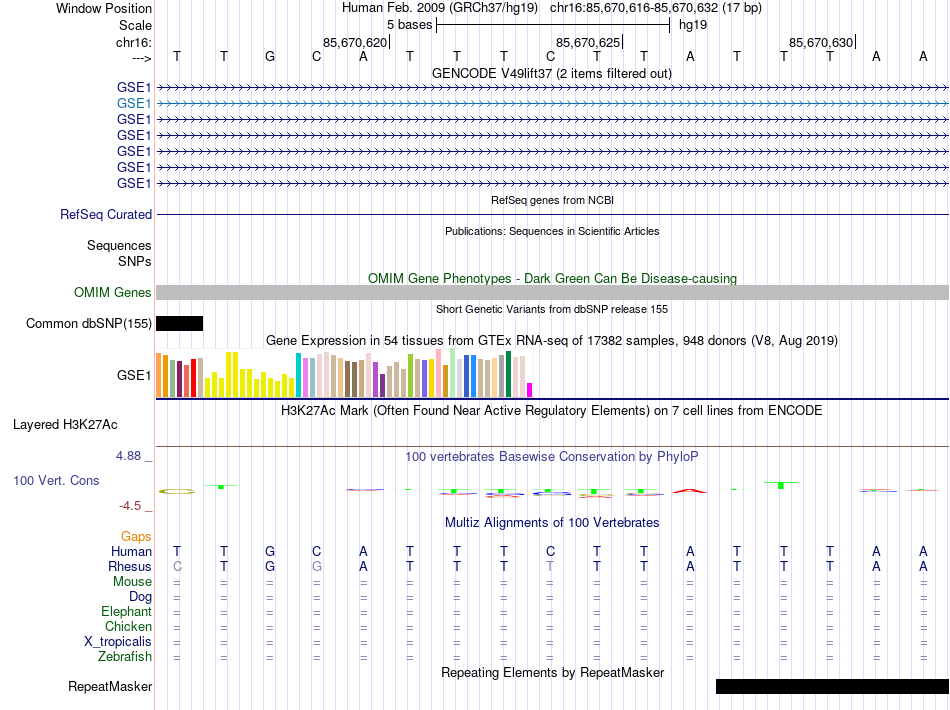Click the 5 bases scale bar label
Image resolution: width=950 pixels, height=710 pixels.
coord(410,25)
